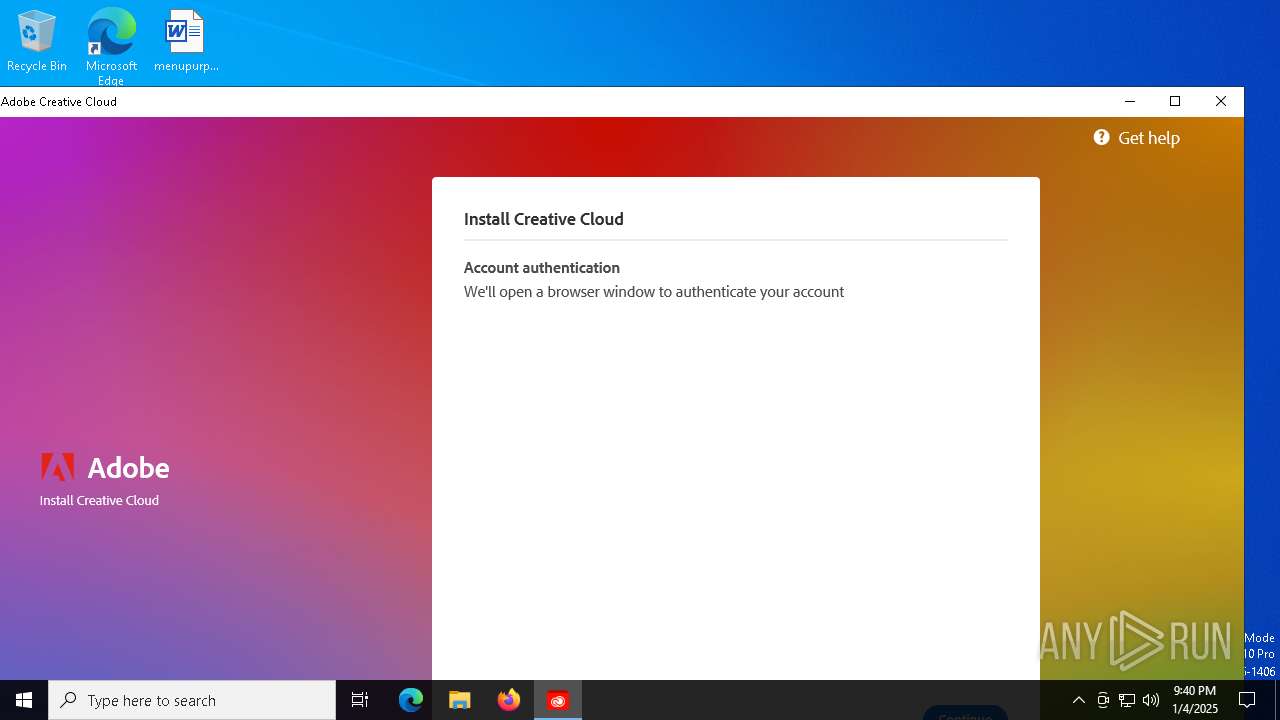The width and height of the screenshot is (1280, 720).
Task: Open the notification center icon
Action: [x=1247, y=700]
